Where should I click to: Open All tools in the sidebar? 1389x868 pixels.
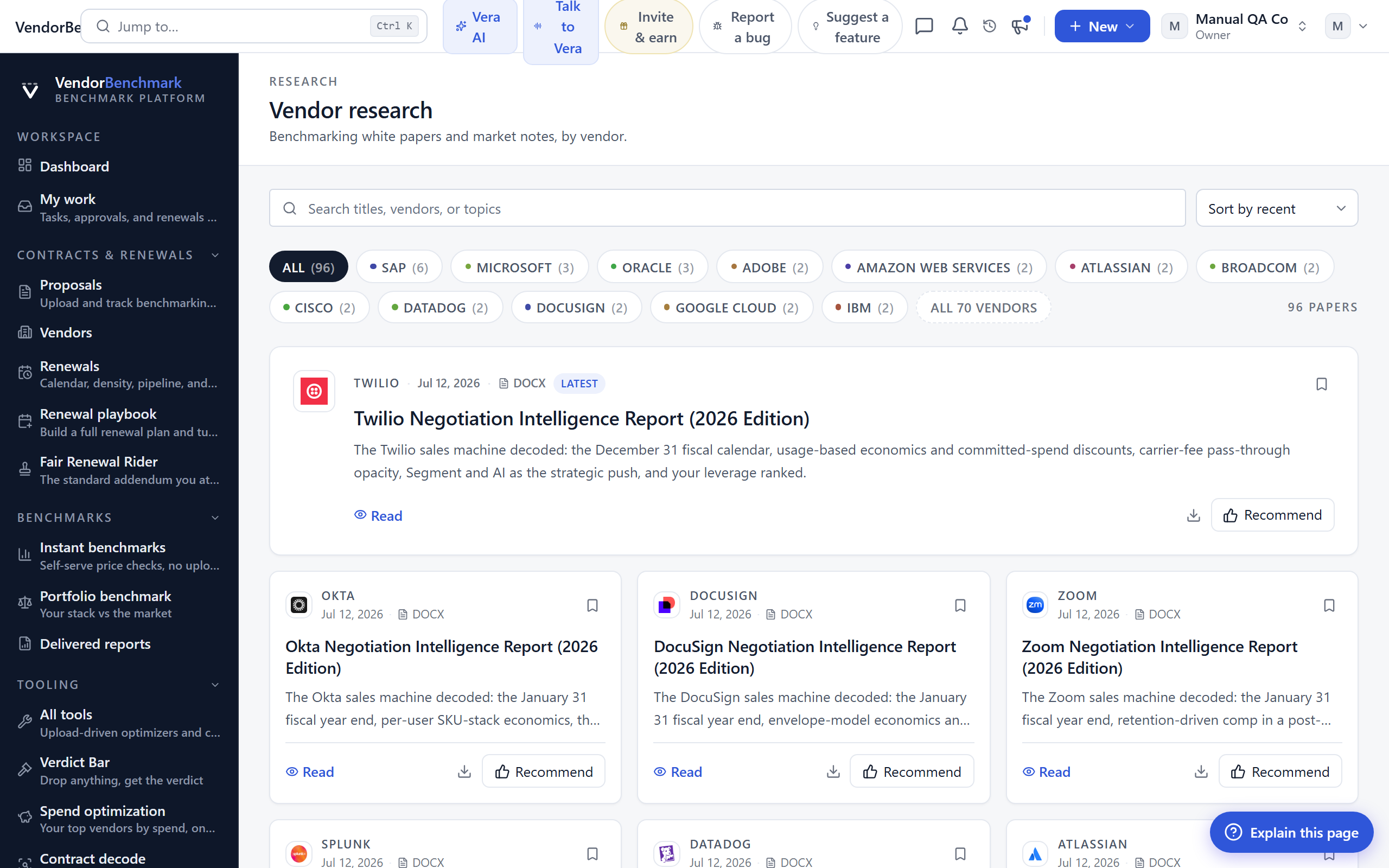click(x=119, y=722)
